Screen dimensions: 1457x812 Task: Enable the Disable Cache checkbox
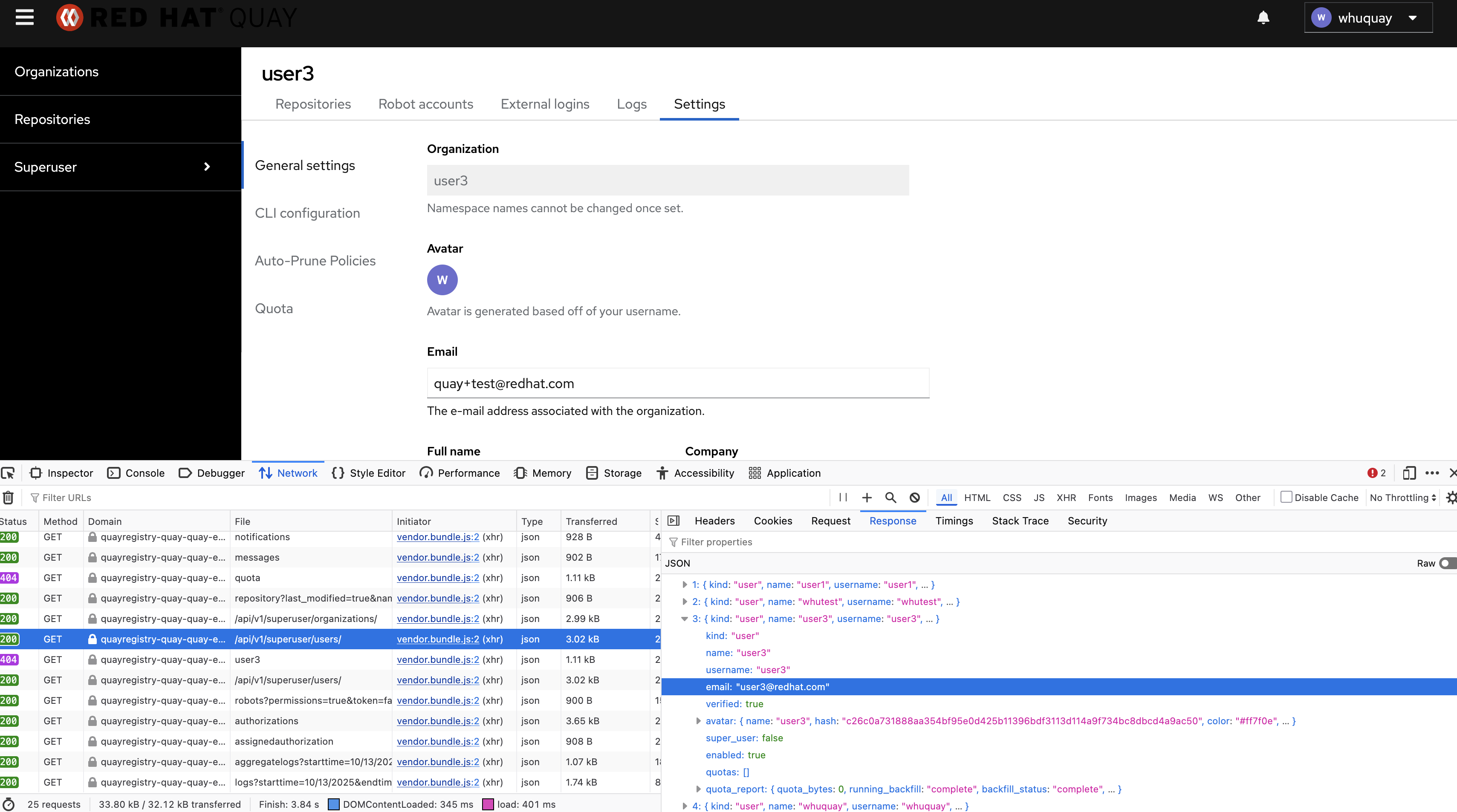click(1286, 497)
